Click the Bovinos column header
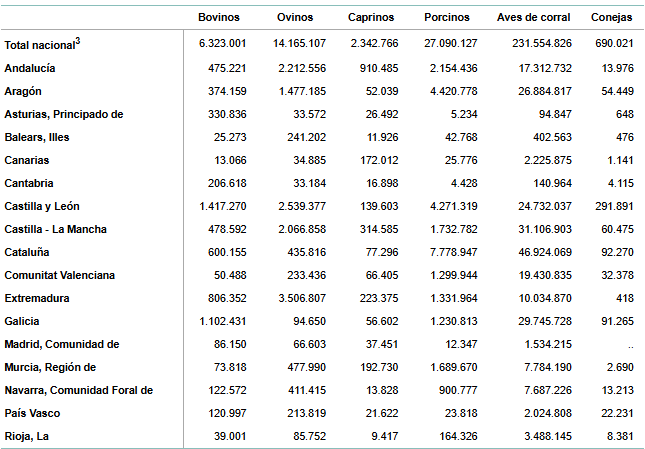This screenshot has width=645, height=449. coord(219,17)
